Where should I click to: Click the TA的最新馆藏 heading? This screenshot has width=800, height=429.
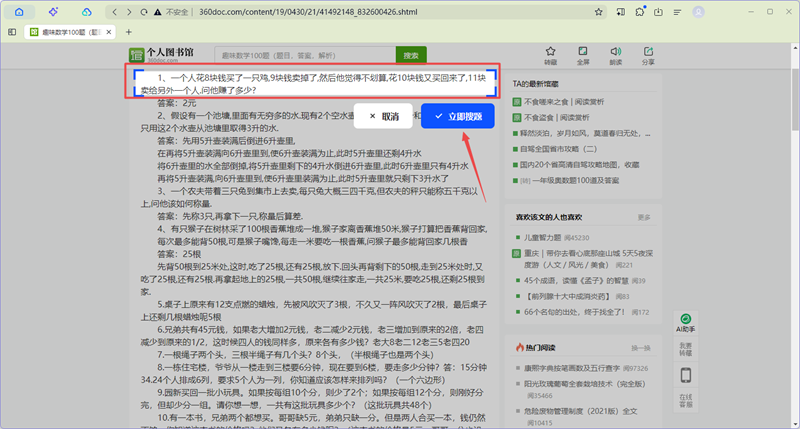pyautogui.click(x=535, y=84)
